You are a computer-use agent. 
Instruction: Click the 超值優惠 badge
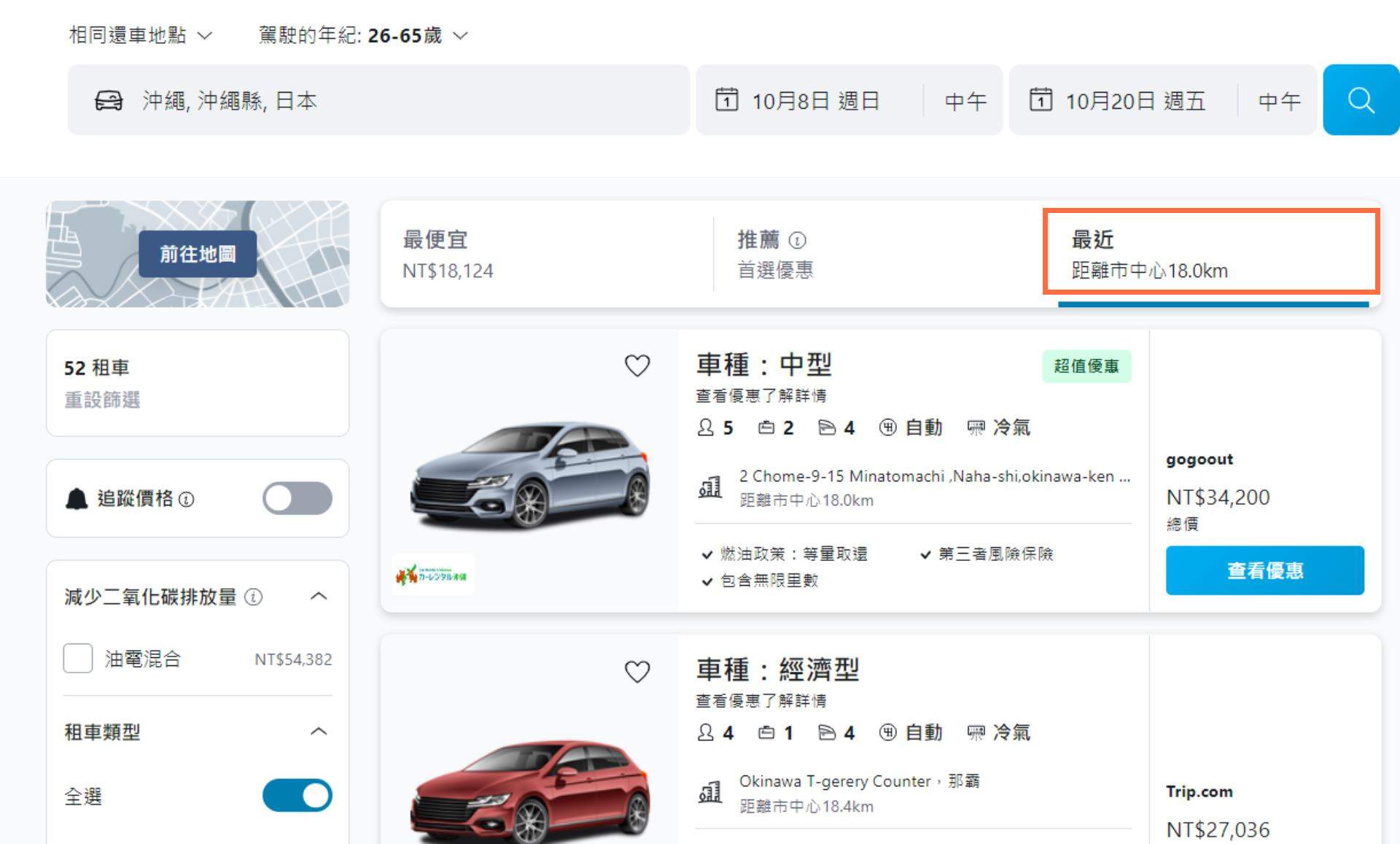pos(1086,365)
